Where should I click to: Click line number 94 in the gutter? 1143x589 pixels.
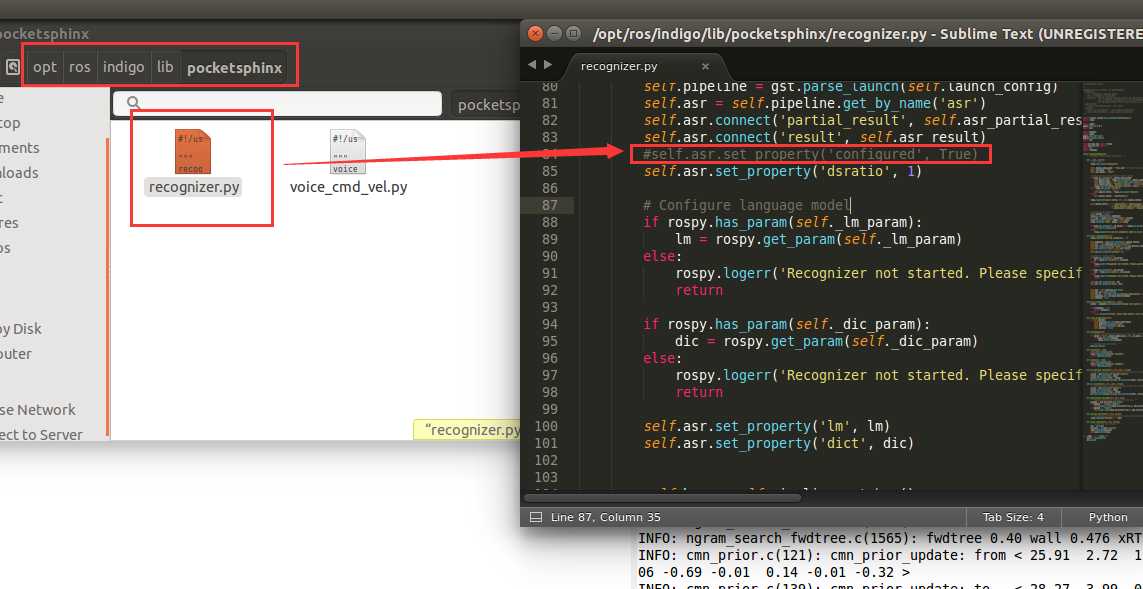pyautogui.click(x=550, y=324)
